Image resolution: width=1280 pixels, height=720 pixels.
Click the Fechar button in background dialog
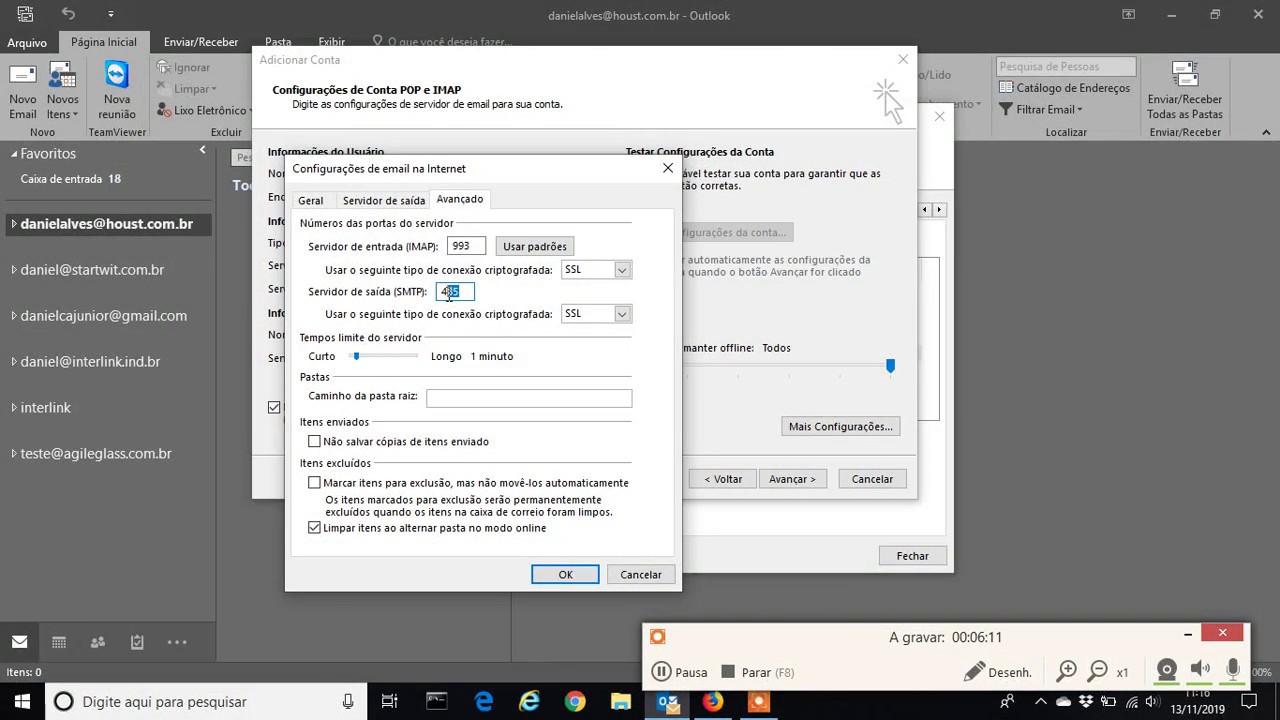[x=912, y=556]
